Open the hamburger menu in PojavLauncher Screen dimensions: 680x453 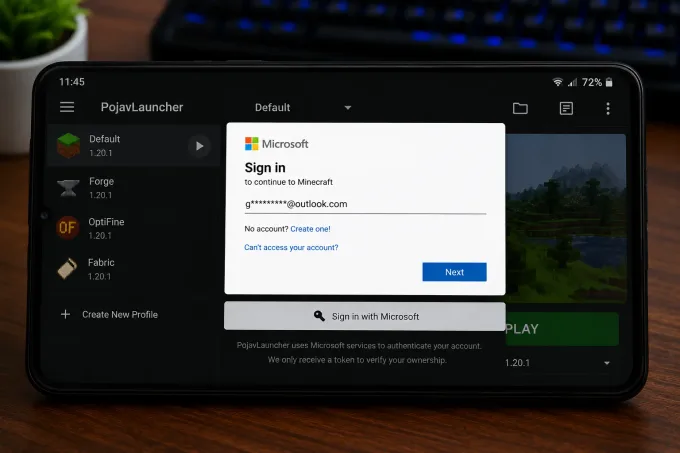(x=67, y=107)
